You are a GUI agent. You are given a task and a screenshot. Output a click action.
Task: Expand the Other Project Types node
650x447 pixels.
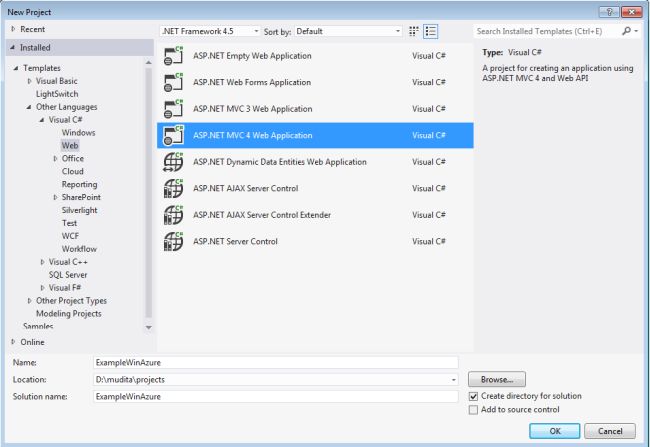[x=29, y=301]
